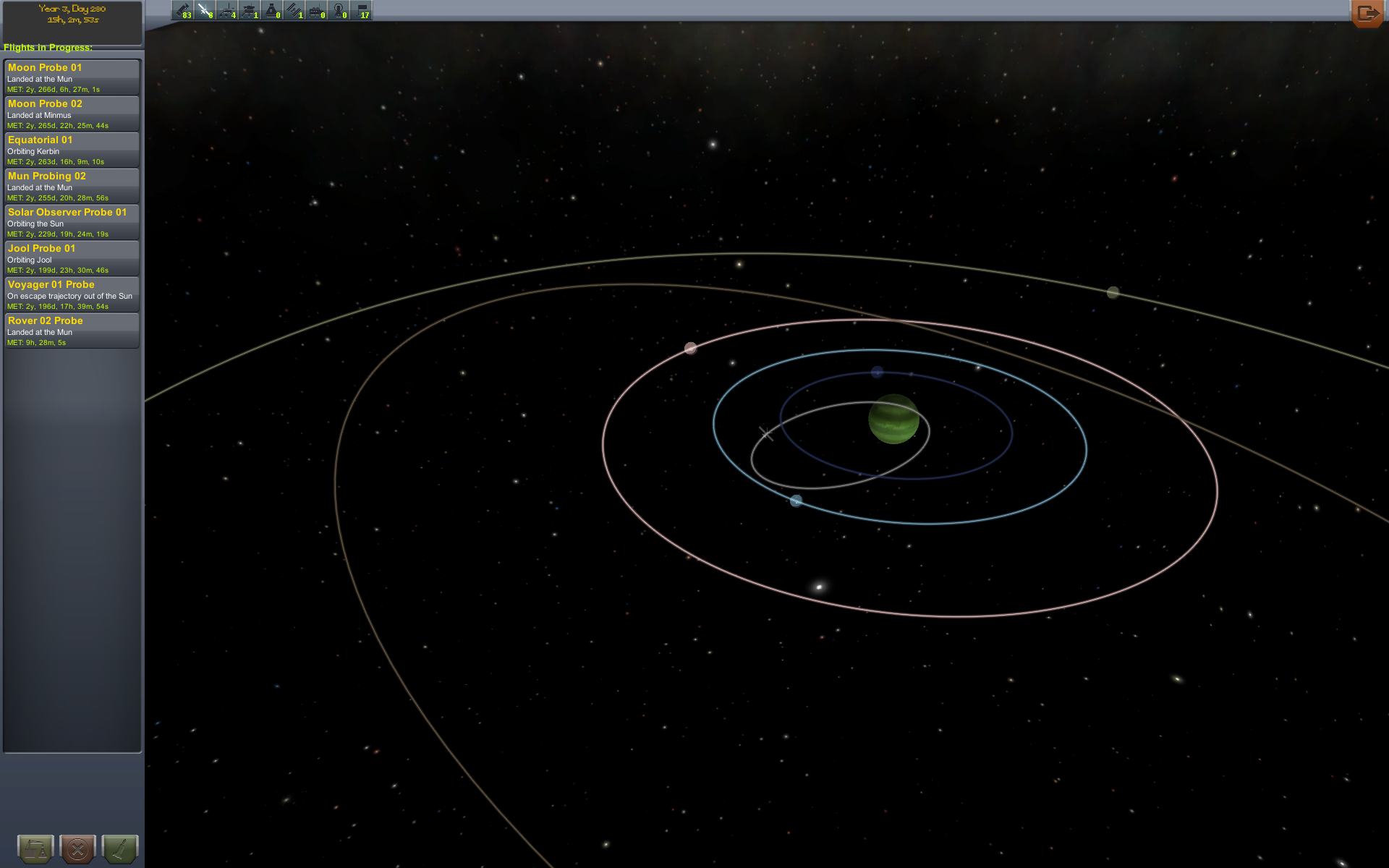Click the green fly vessel rocket button

tap(120, 848)
